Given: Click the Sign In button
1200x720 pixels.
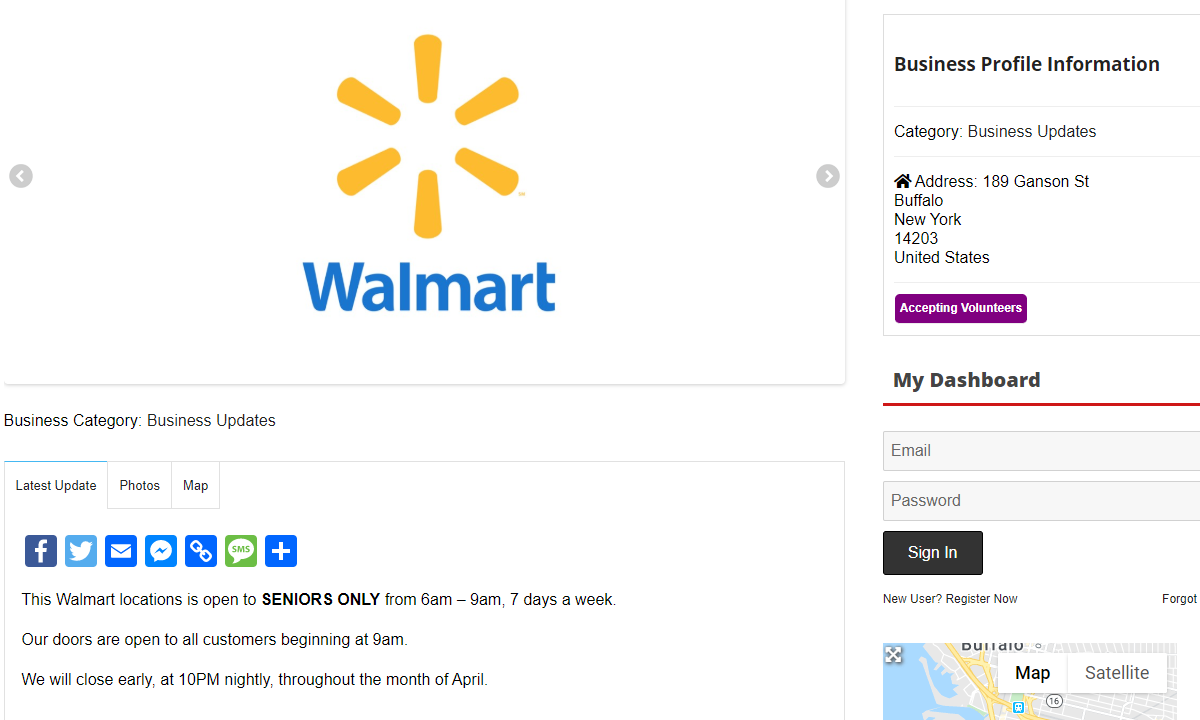Looking at the screenshot, I should tap(933, 553).
